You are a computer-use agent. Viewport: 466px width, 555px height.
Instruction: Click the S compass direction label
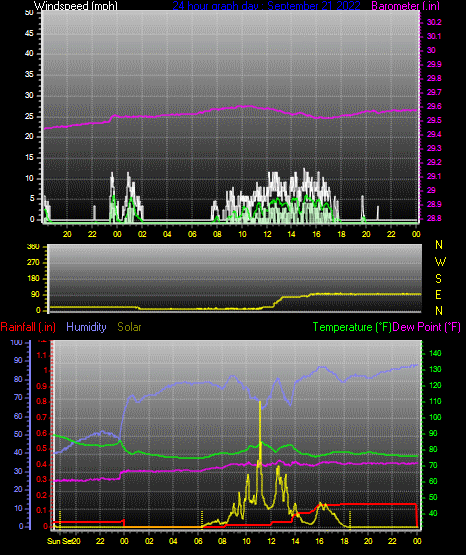[x=438, y=279]
